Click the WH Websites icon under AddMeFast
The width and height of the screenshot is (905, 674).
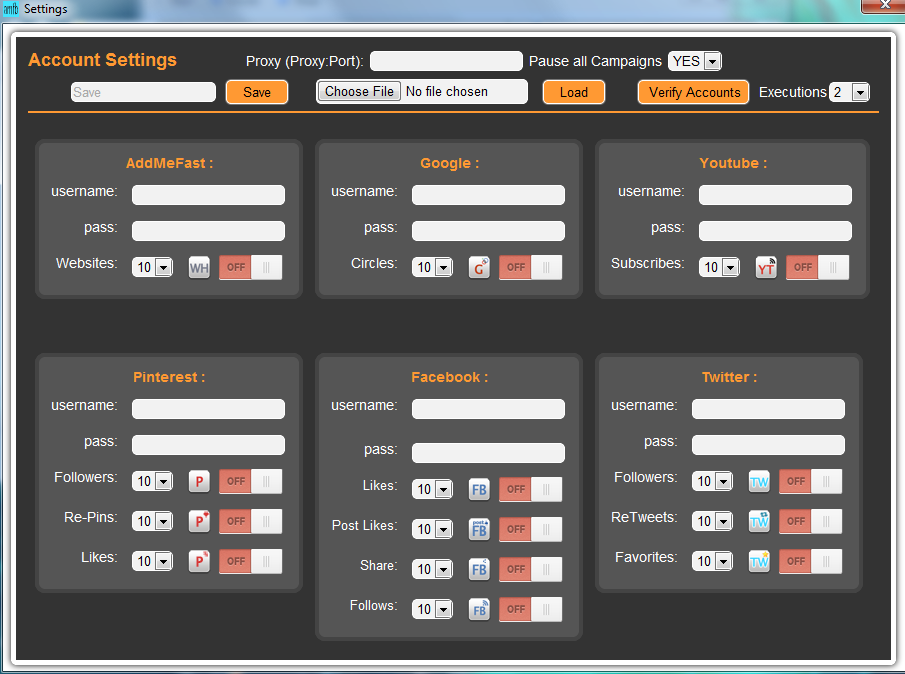199,268
